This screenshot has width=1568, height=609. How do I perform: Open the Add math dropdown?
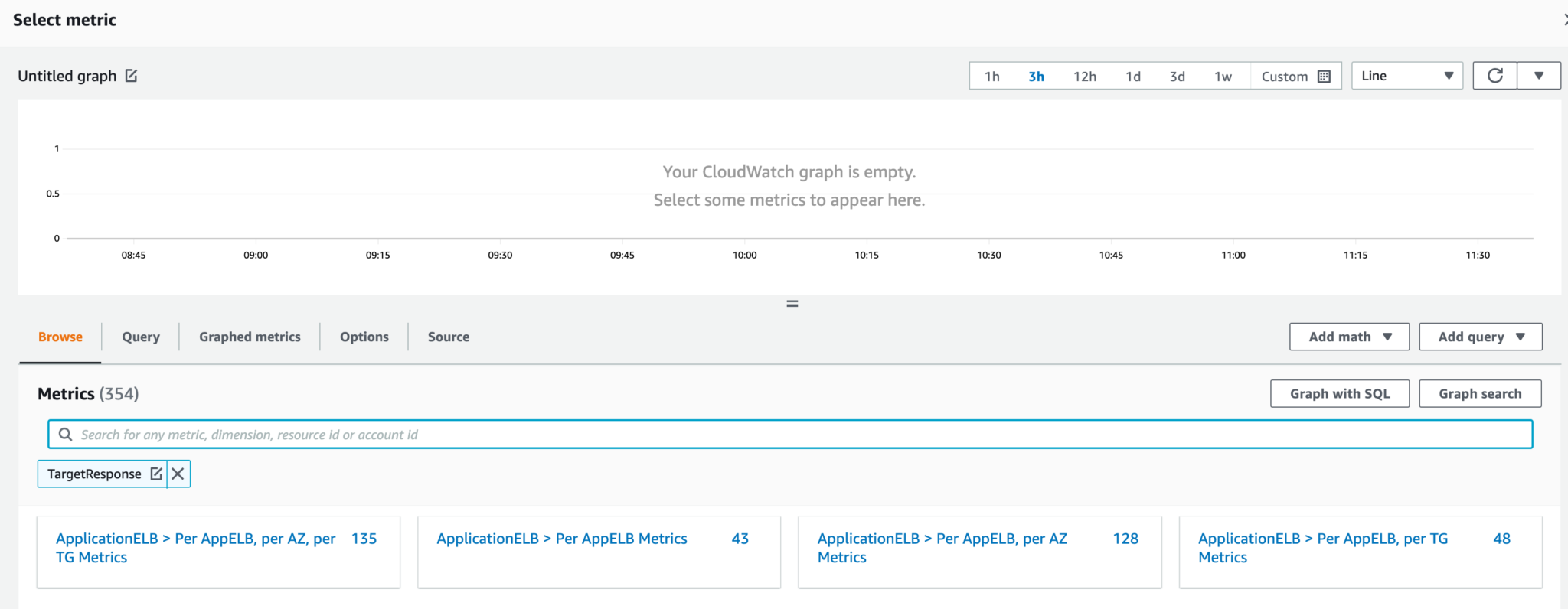pyautogui.click(x=1349, y=337)
